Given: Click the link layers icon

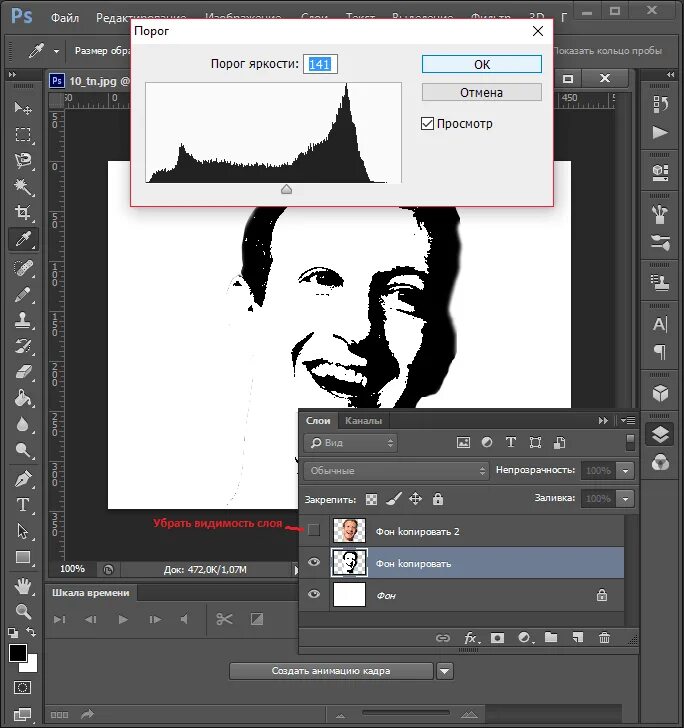Looking at the screenshot, I should pyautogui.click(x=443, y=638).
